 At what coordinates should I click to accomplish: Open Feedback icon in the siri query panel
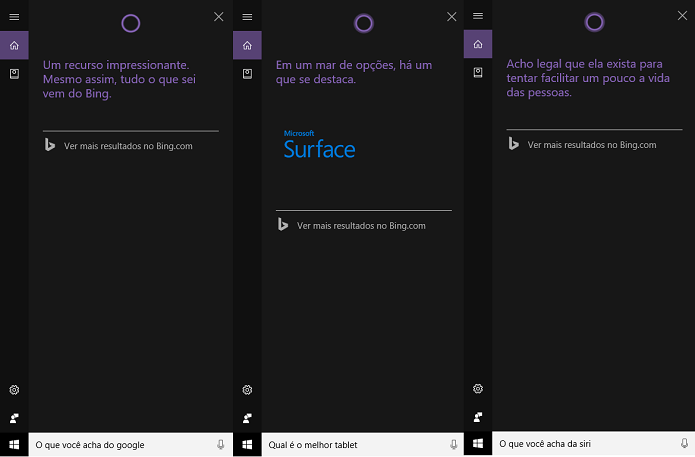pyautogui.click(x=478, y=417)
